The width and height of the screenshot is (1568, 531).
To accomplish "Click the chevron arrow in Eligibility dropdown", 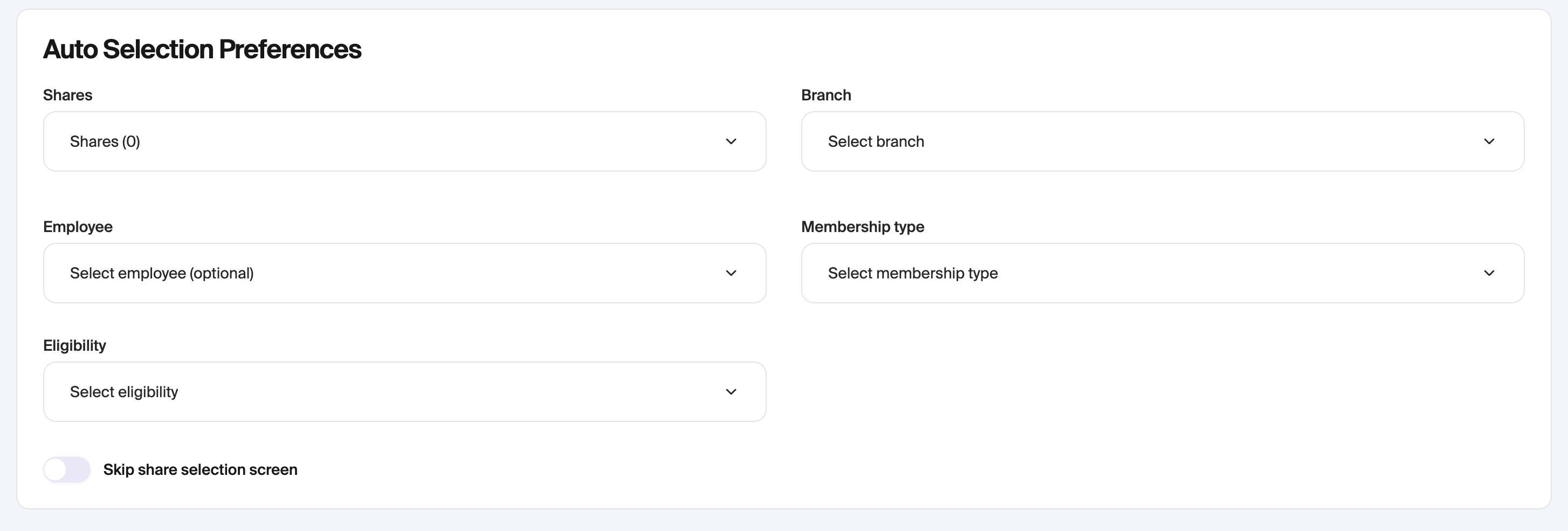I will pos(731,392).
